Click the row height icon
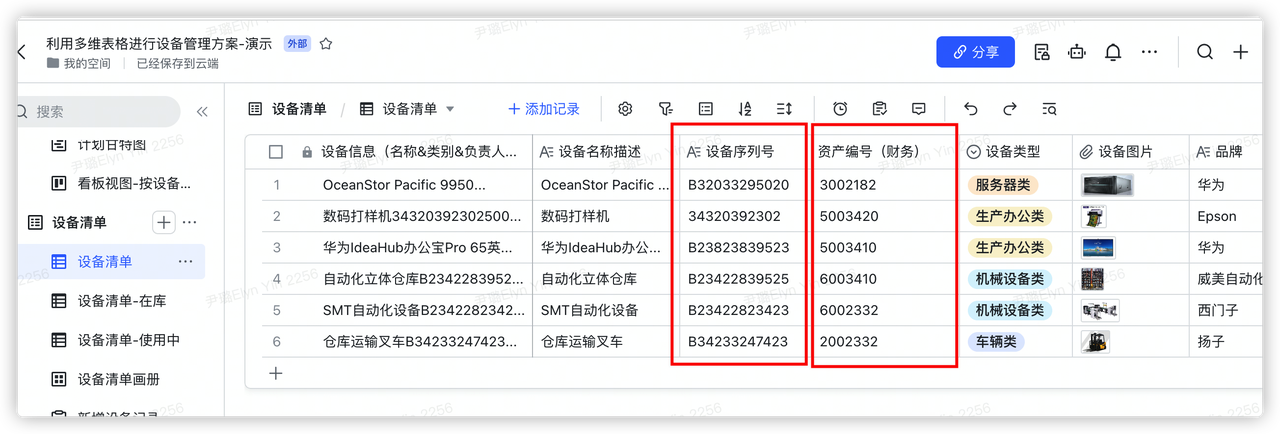Viewport: 1280px width, 434px height. coord(784,109)
